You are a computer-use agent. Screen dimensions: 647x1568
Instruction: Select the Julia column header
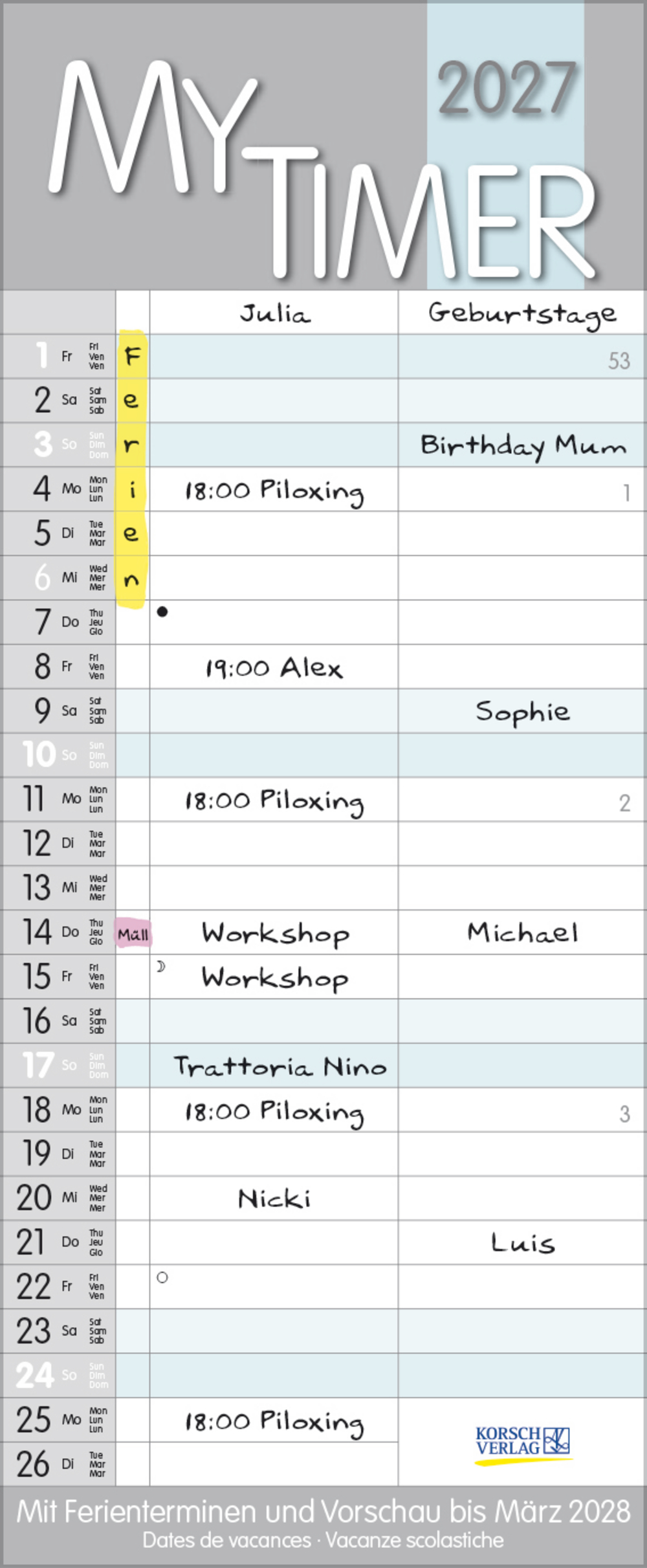274,314
